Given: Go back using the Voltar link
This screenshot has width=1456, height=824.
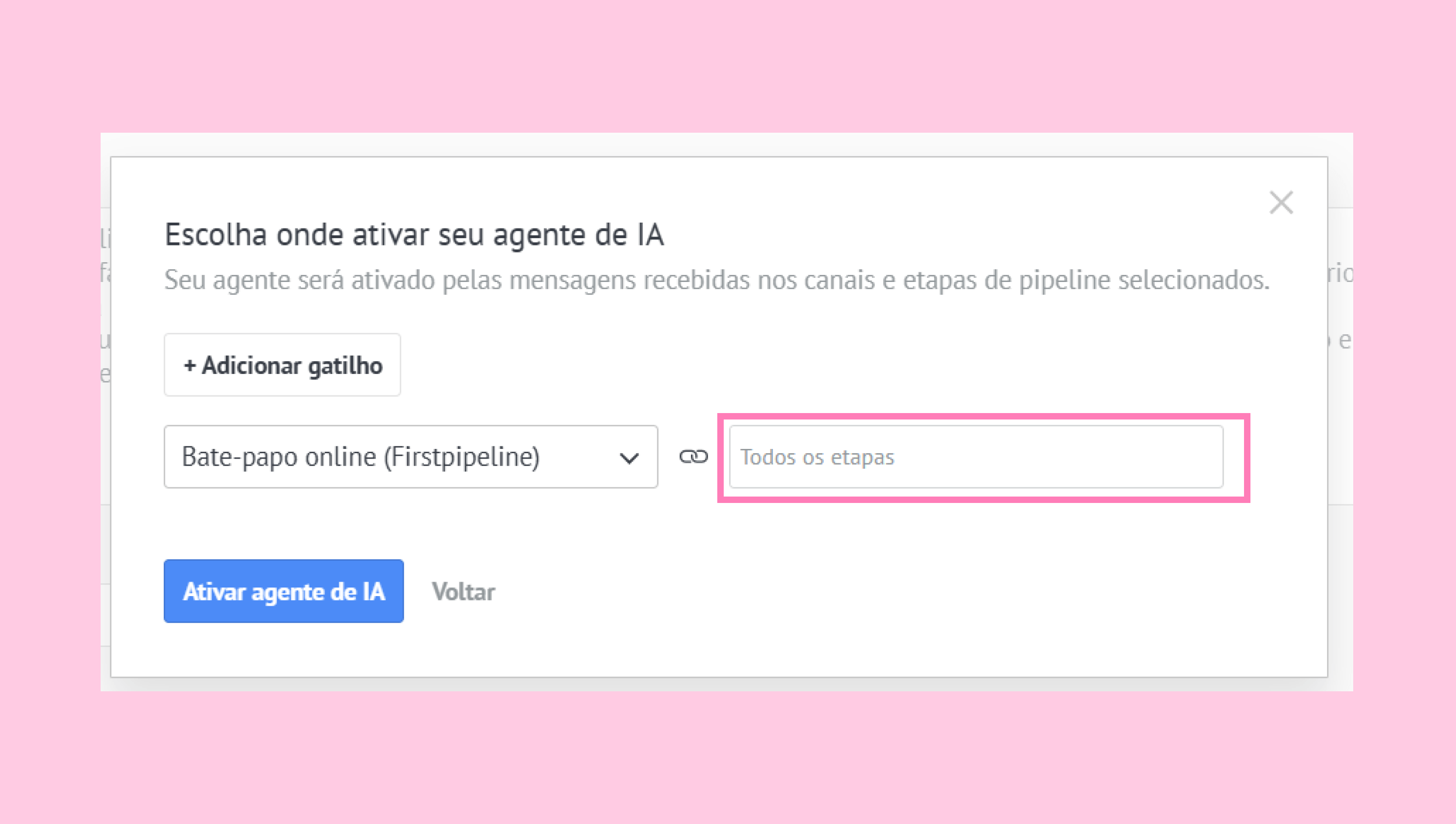Looking at the screenshot, I should (463, 592).
